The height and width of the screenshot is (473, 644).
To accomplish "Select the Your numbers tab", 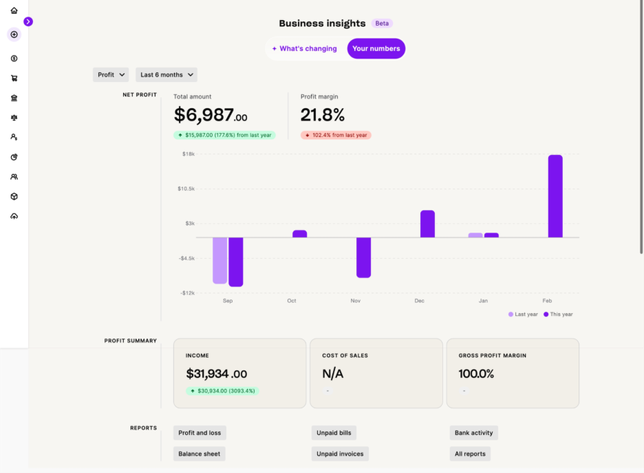I will coord(376,48).
